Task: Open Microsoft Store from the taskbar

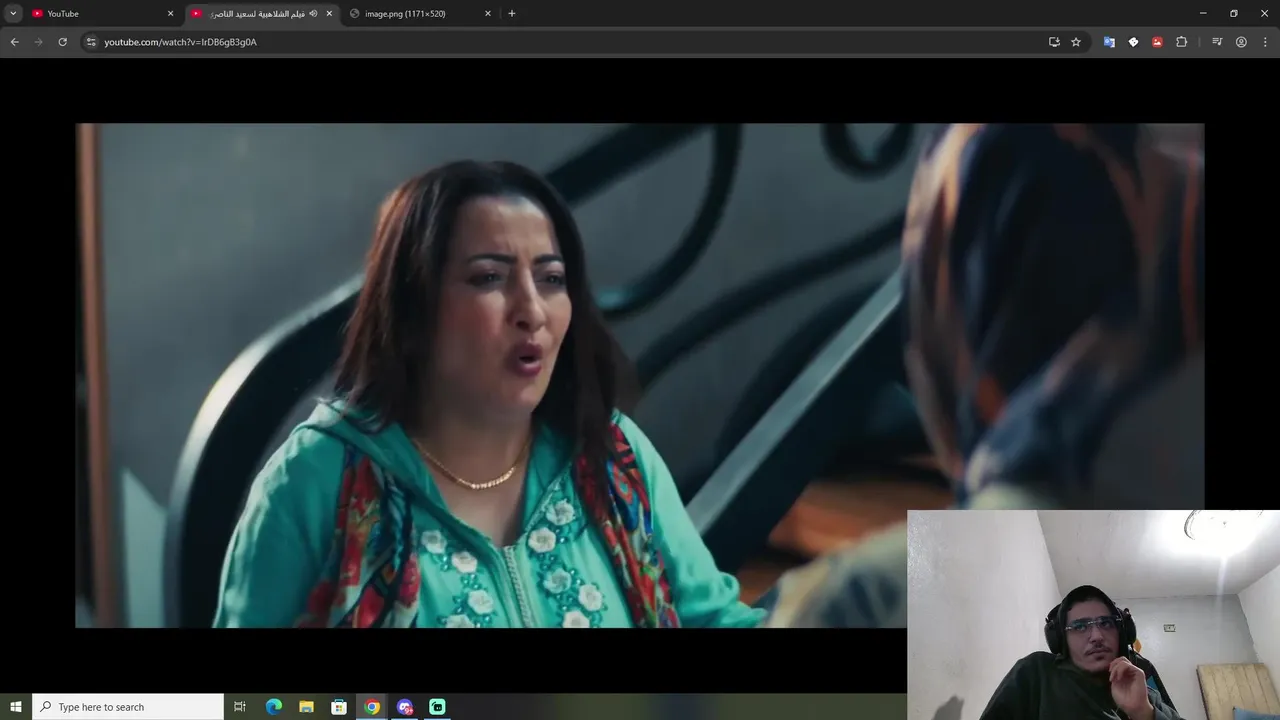Action: click(339, 706)
